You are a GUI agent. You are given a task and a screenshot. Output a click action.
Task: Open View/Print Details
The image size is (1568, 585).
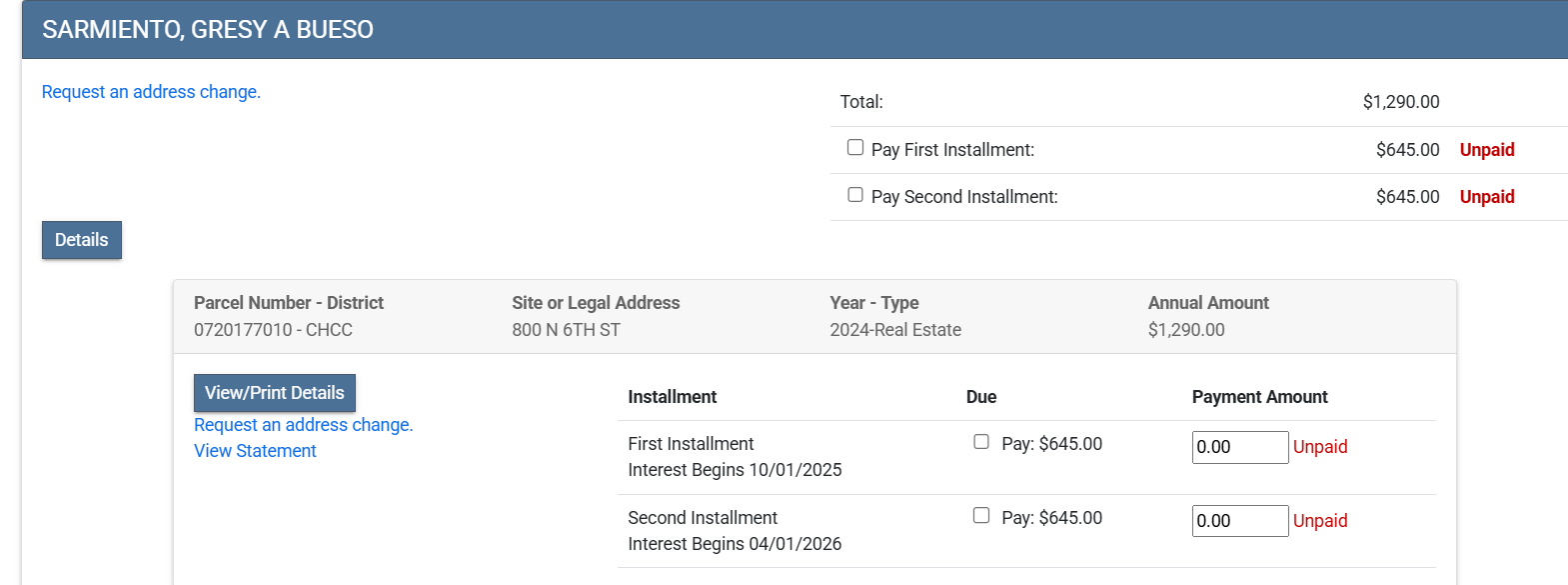click(274, 393)
